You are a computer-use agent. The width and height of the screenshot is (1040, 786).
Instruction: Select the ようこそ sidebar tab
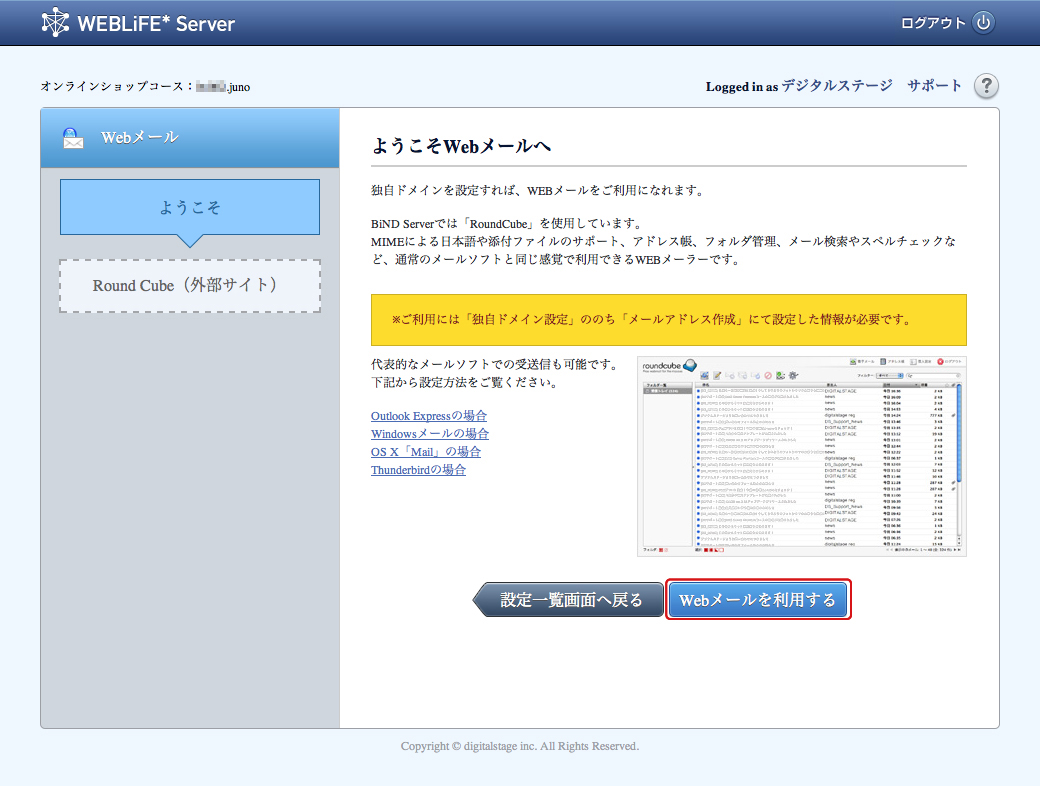tap(190, 207)
